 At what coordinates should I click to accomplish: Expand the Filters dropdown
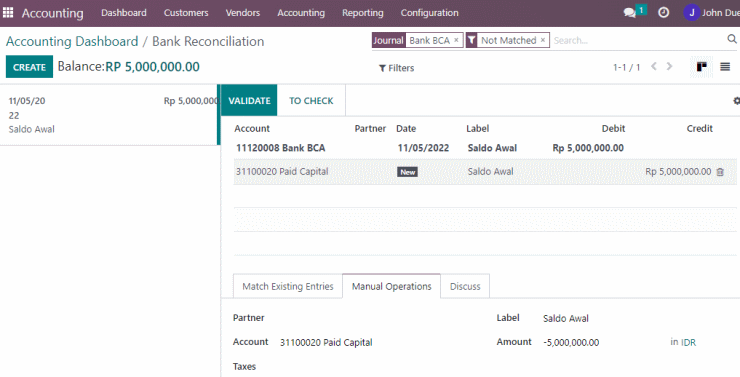(396, 68)
